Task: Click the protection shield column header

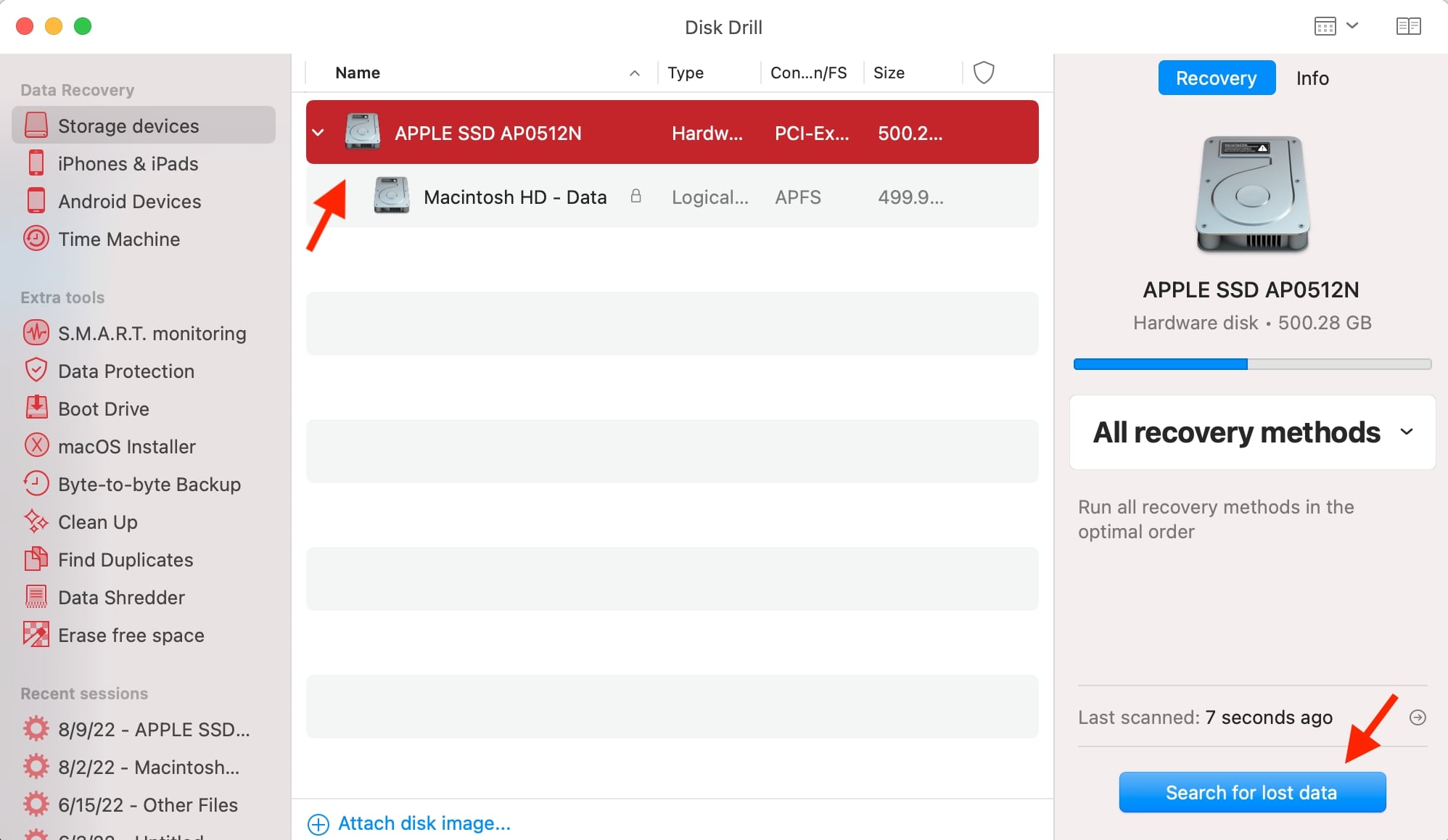Action: pos(983,73)
